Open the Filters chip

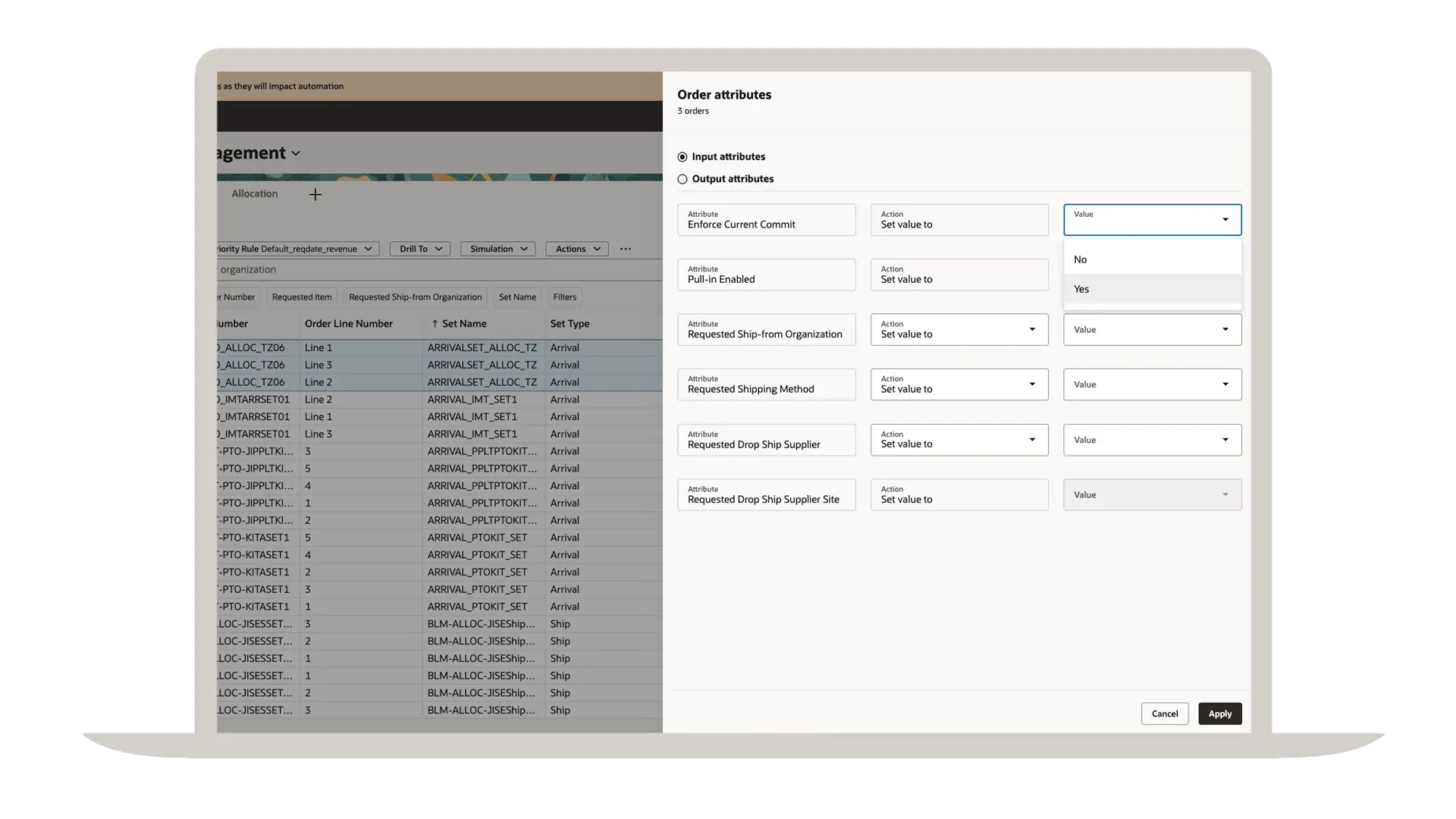(564, 297)
